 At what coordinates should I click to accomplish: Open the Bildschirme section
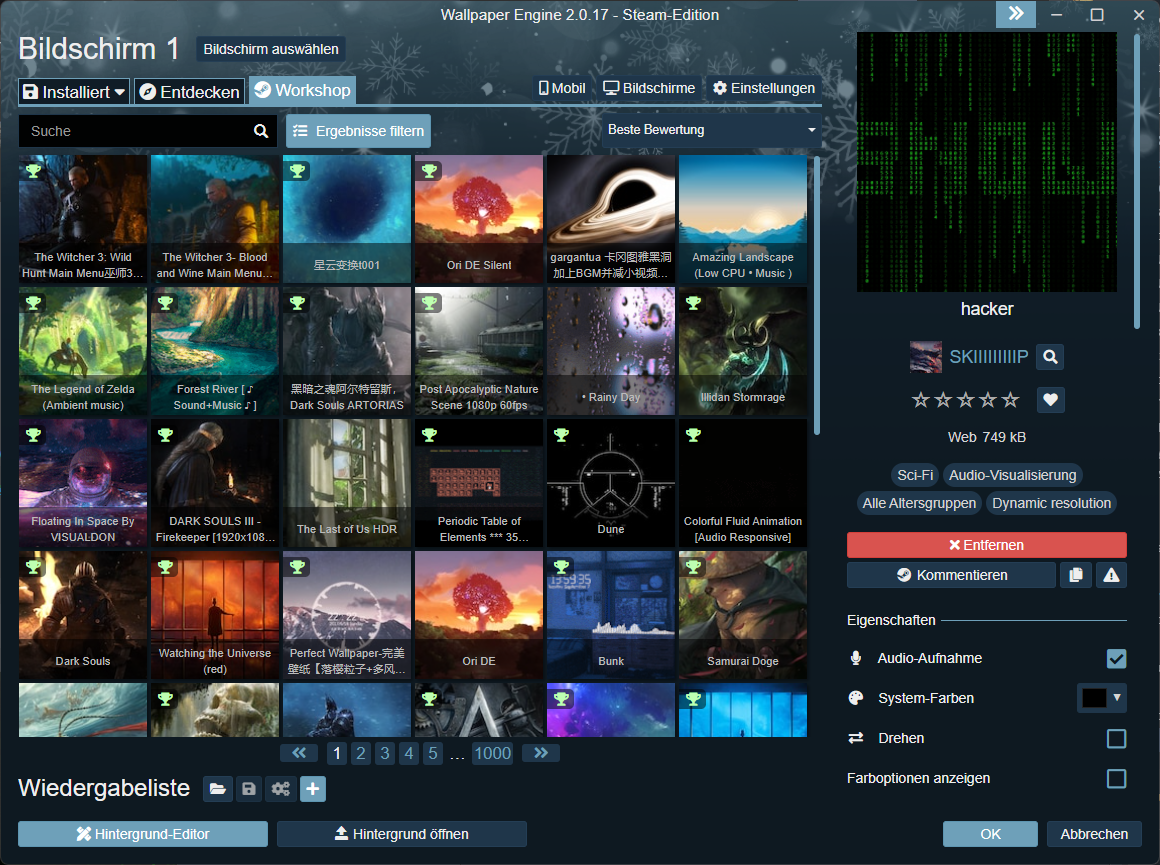pyautogui.click(x=649, y=88)
